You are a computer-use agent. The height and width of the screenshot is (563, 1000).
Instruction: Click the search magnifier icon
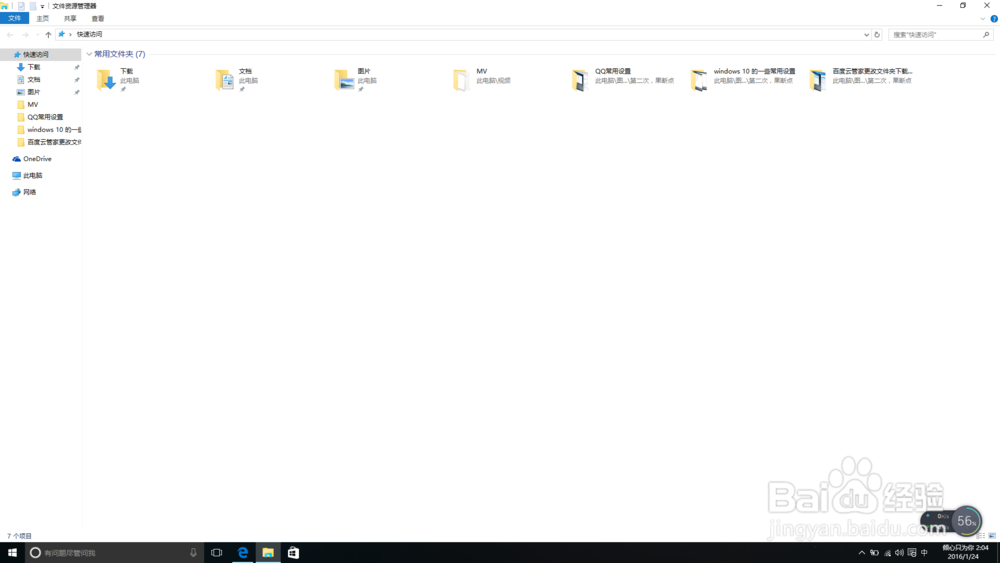[986, 34]
